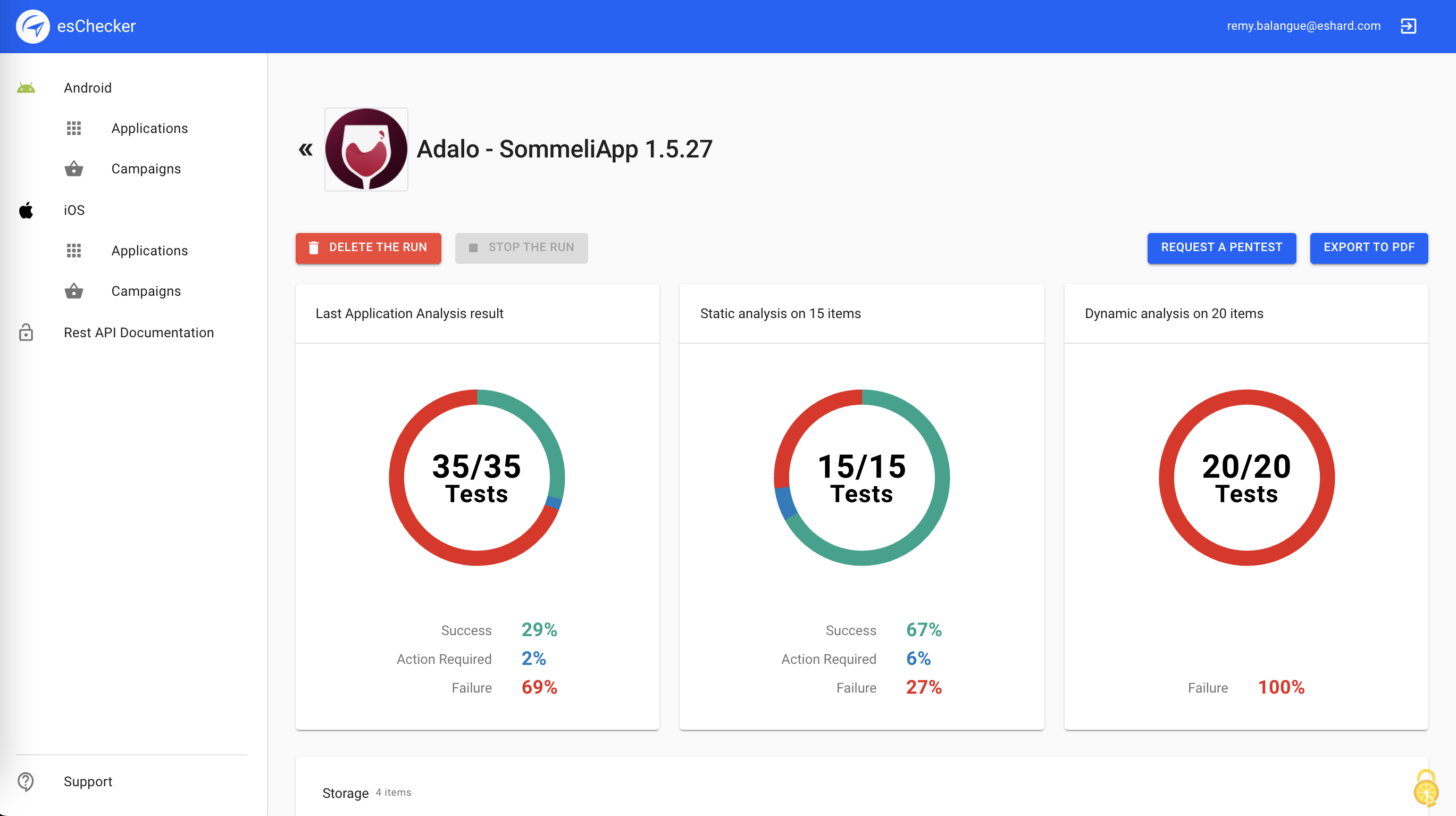Click the basket icon for iOS Campaigns
This screenshot has width=1456, height=816.
tap(74, 291)
